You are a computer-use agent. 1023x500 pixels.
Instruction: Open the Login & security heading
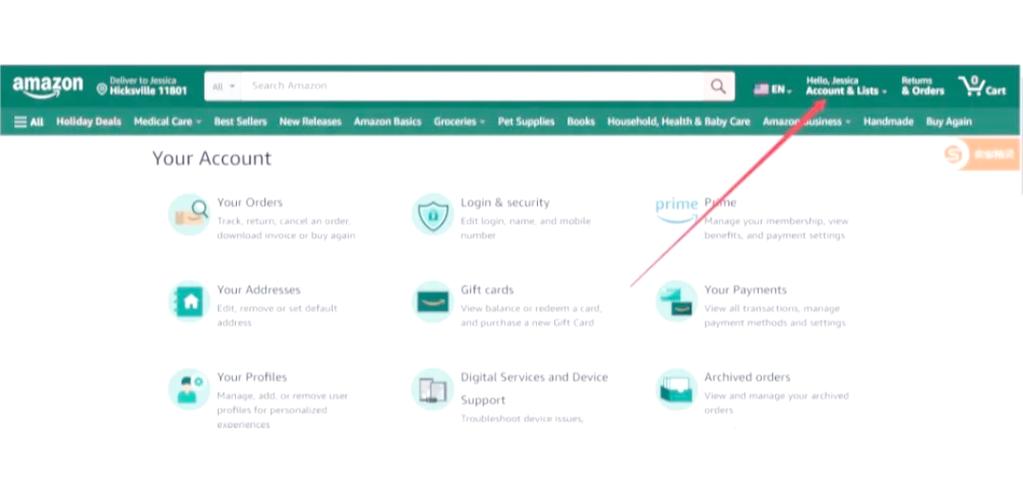tap(505, 202)
